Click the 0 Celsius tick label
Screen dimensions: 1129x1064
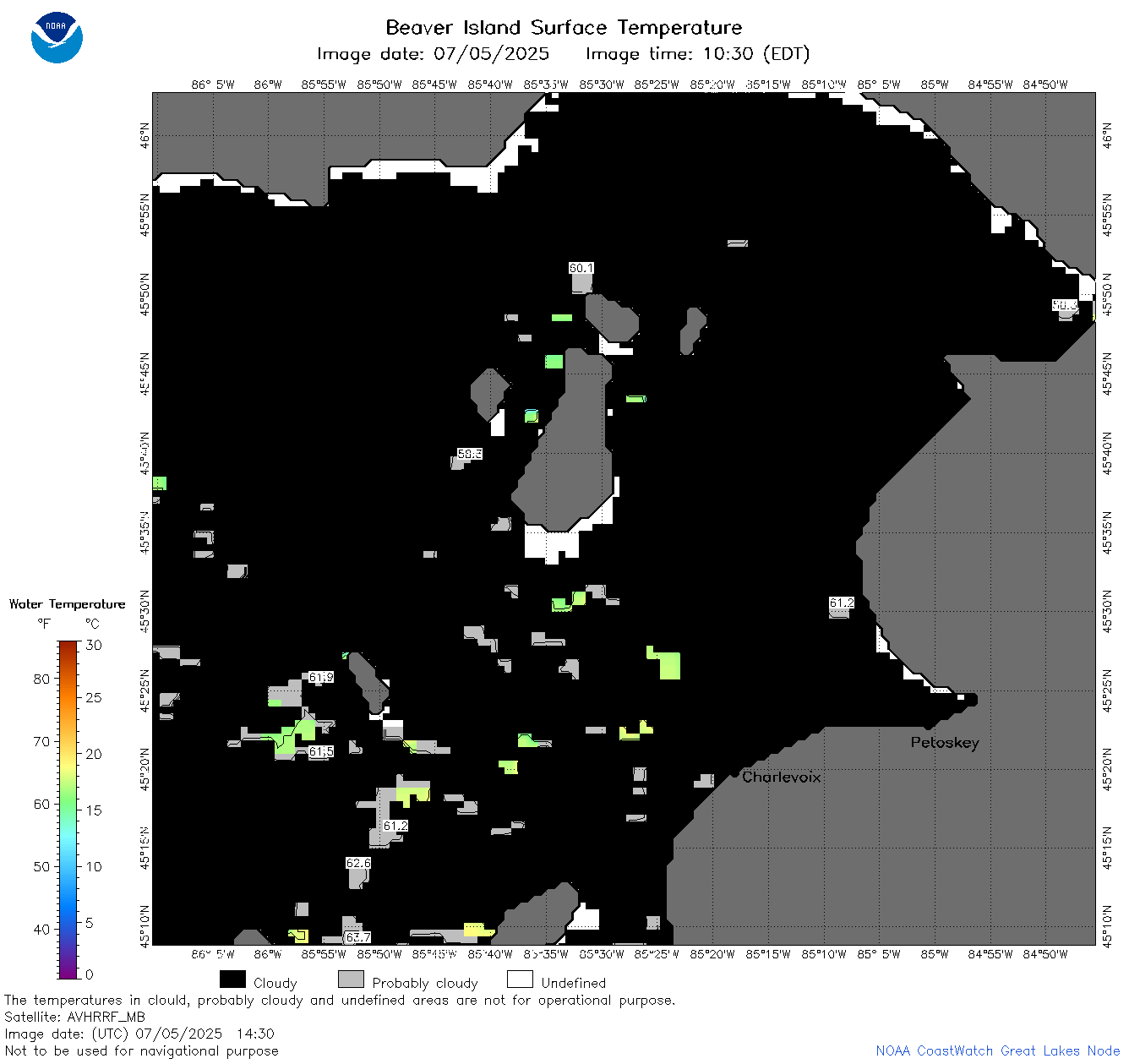(x=90, y=974)
